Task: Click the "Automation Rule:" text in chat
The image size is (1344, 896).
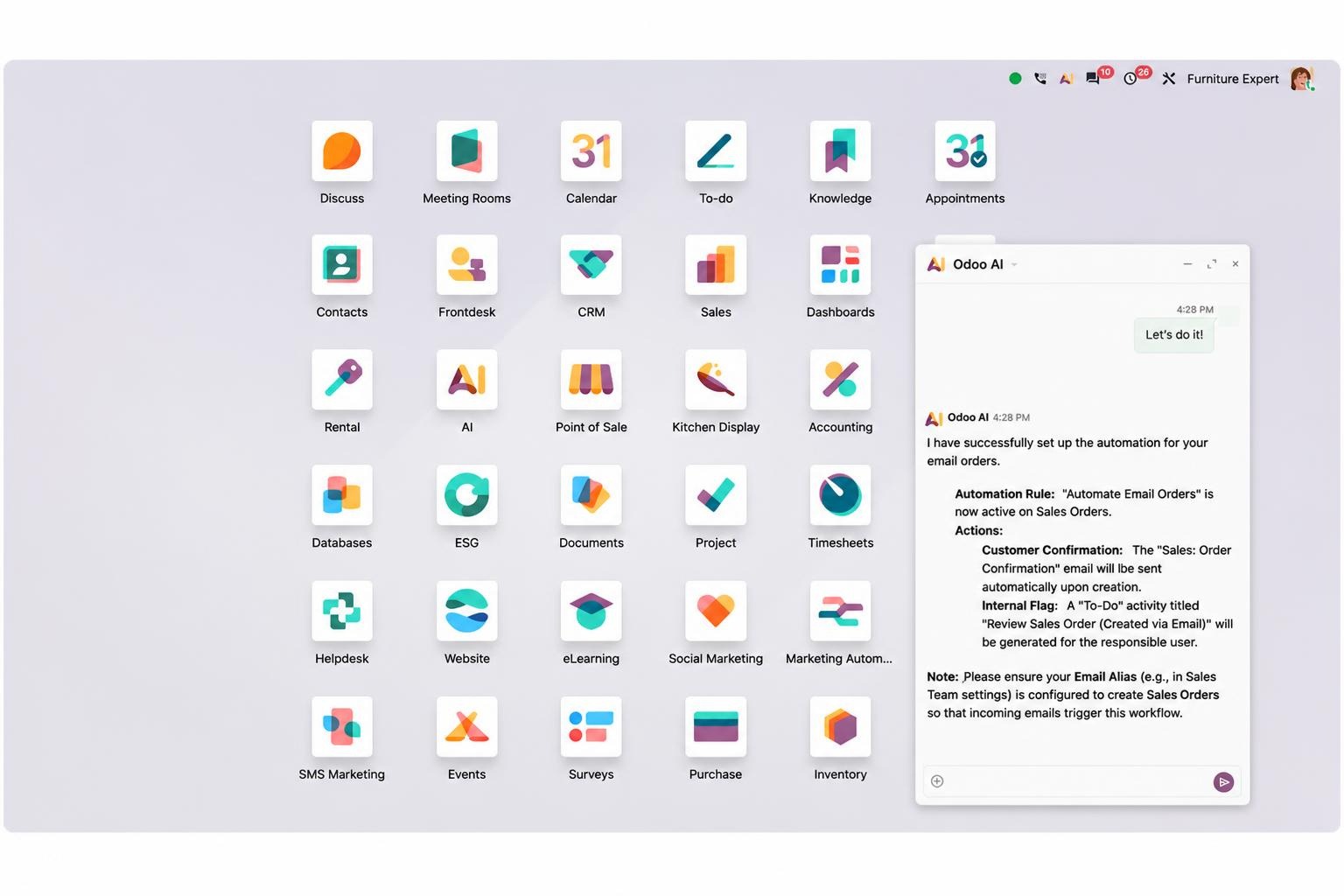Action: (1004, 493)
